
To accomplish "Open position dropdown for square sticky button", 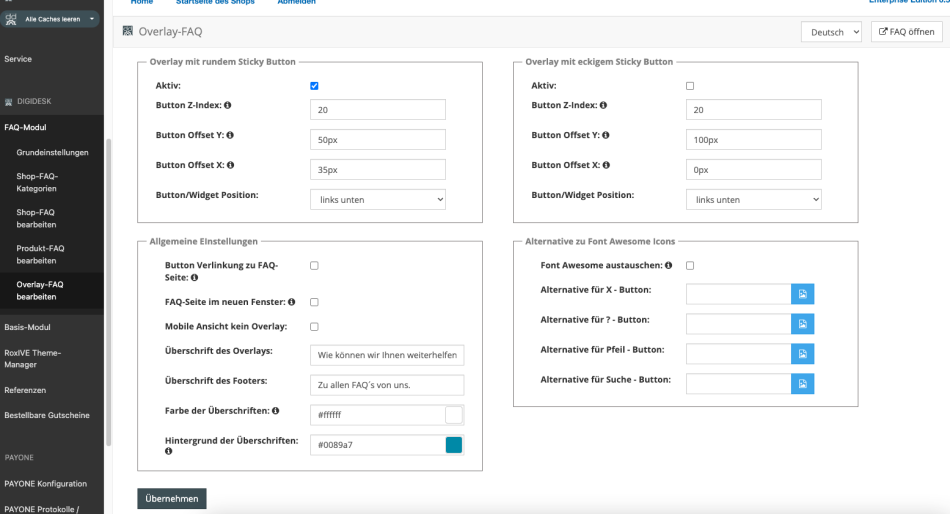I will pyautogui.click(x=753, y=199).
